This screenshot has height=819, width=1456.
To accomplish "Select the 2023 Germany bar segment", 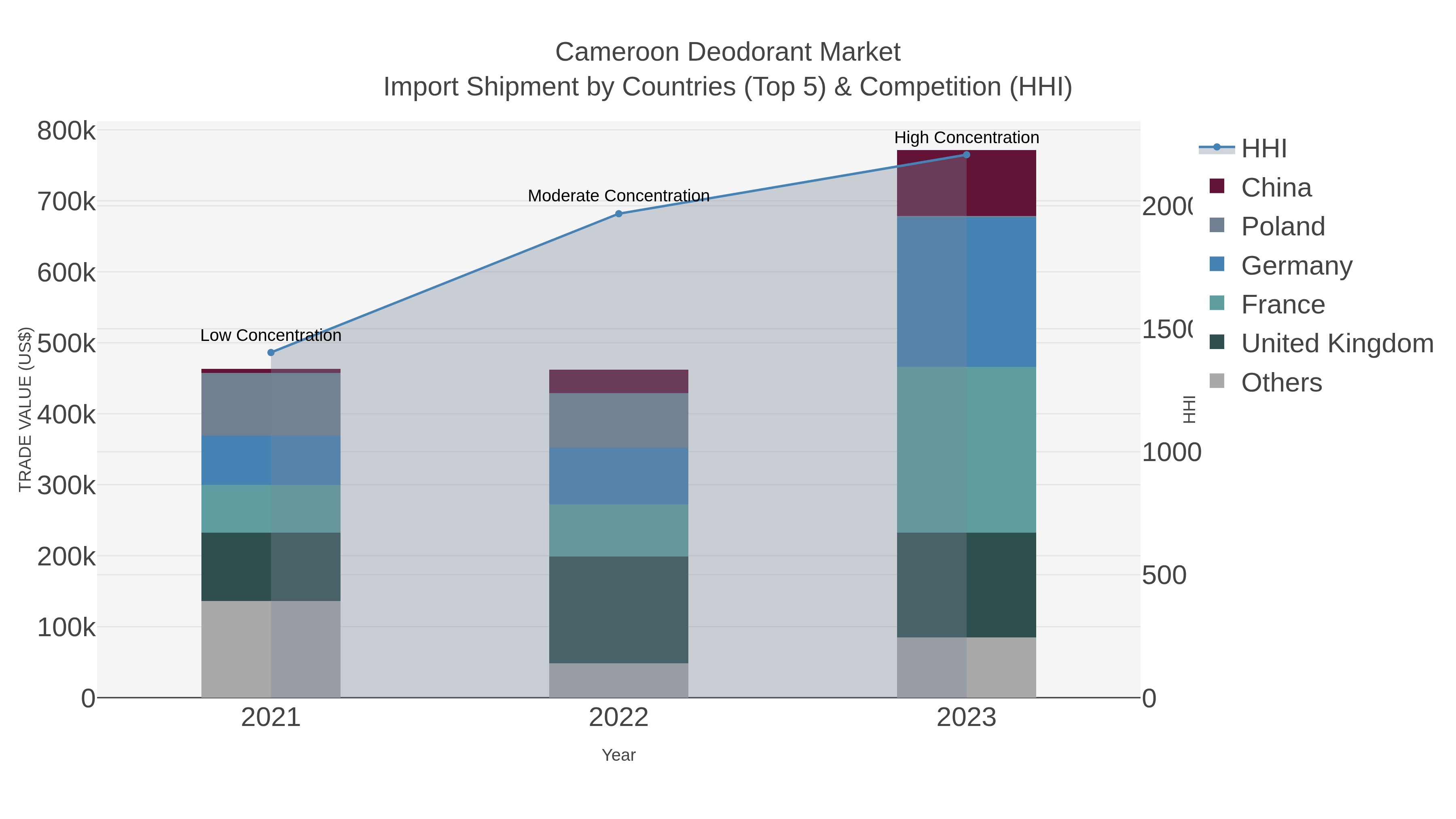I will coord(967,292).
